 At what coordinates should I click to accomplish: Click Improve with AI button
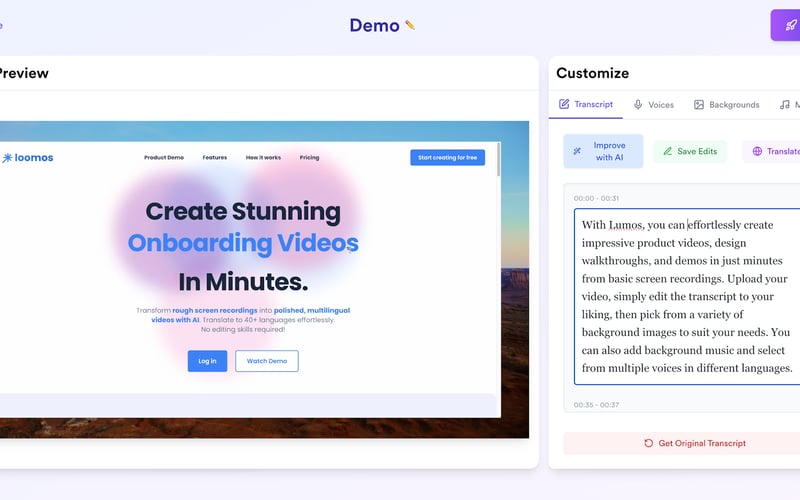pyautogui.click(x=603, y=151)
